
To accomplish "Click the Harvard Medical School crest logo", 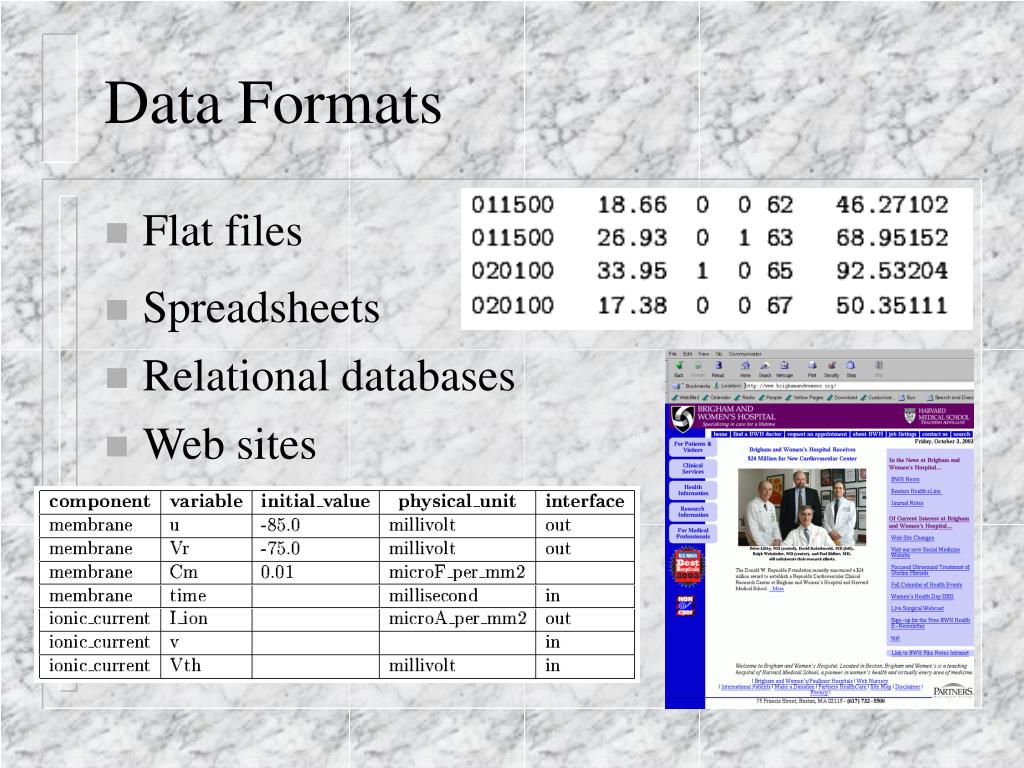I will point(909,415).
